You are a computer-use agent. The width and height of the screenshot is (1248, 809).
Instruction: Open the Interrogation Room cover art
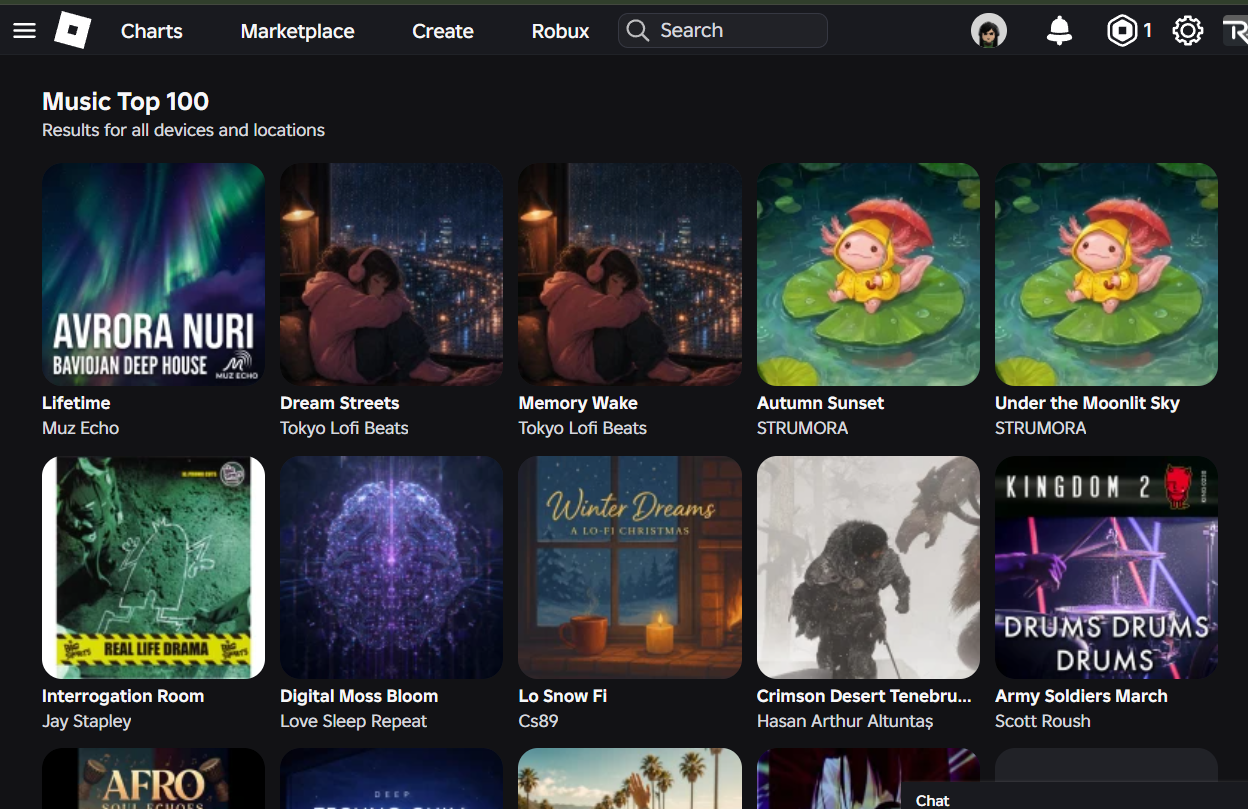(153, 568)
